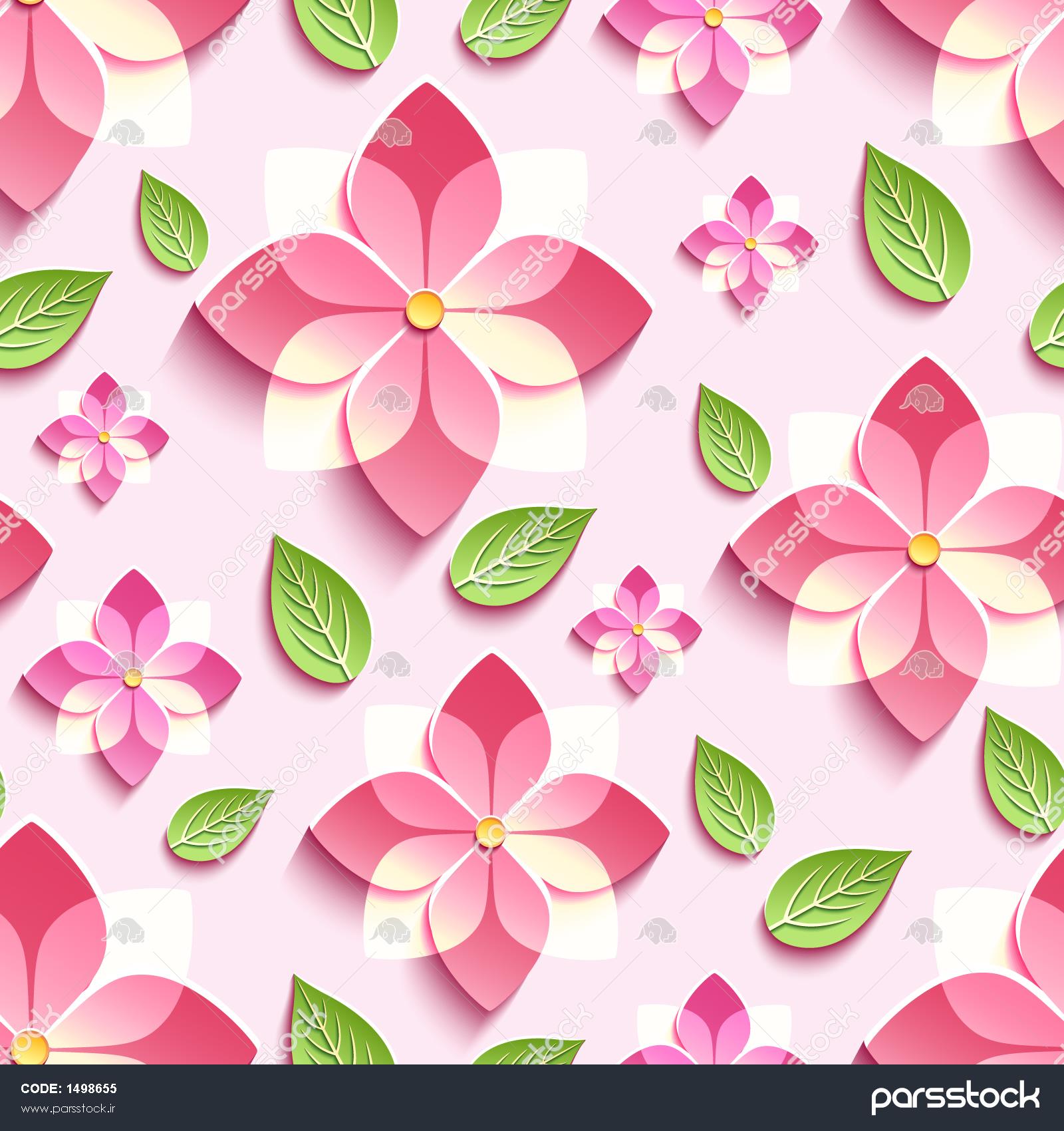The image size is (1064, 1131).
Task: Select green leaf just left of right-side flower
Action: (735, 436)
